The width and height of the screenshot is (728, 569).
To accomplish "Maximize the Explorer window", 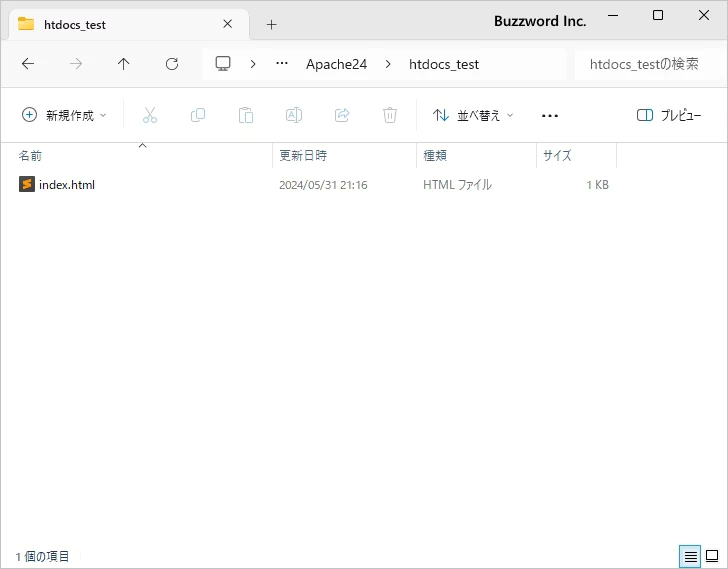I will (658, 15).
